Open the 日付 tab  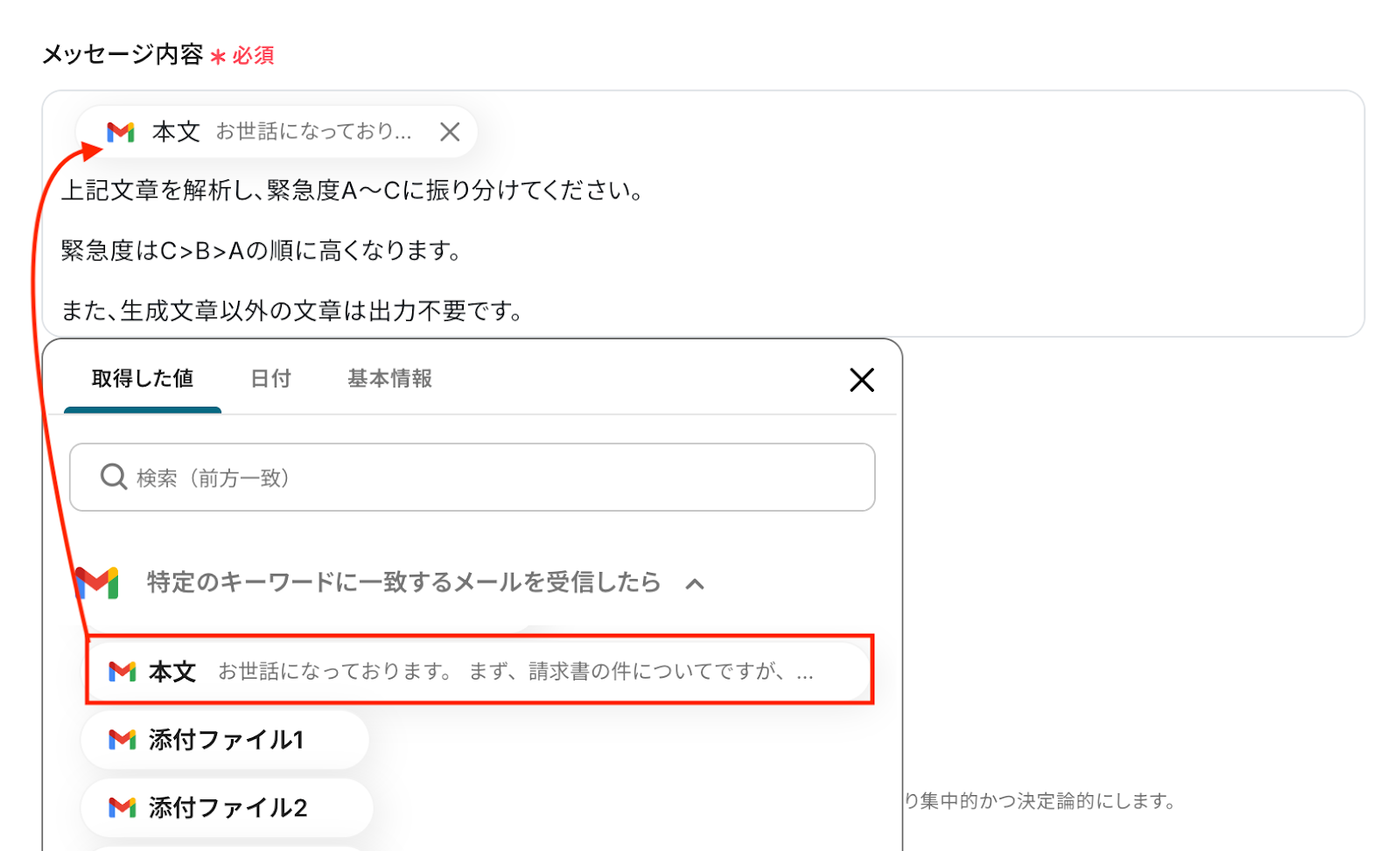(270, 379)
